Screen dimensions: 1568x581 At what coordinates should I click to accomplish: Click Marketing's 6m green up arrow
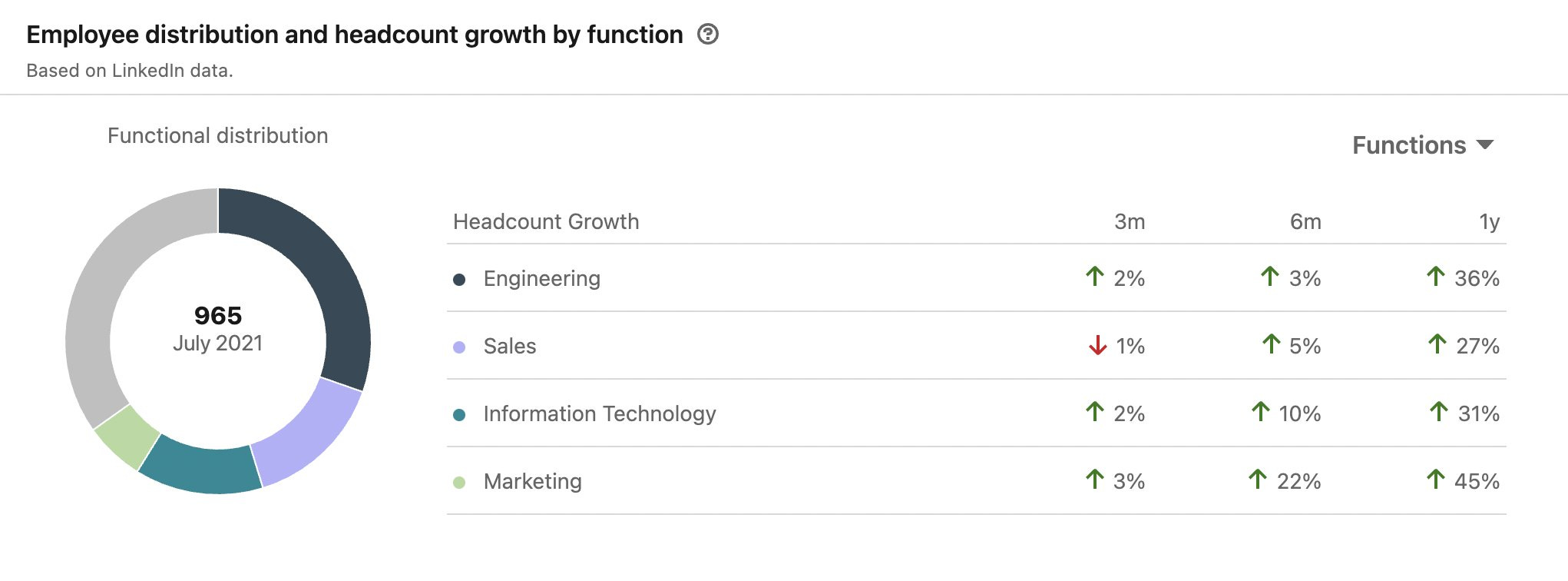point(1257,480)
